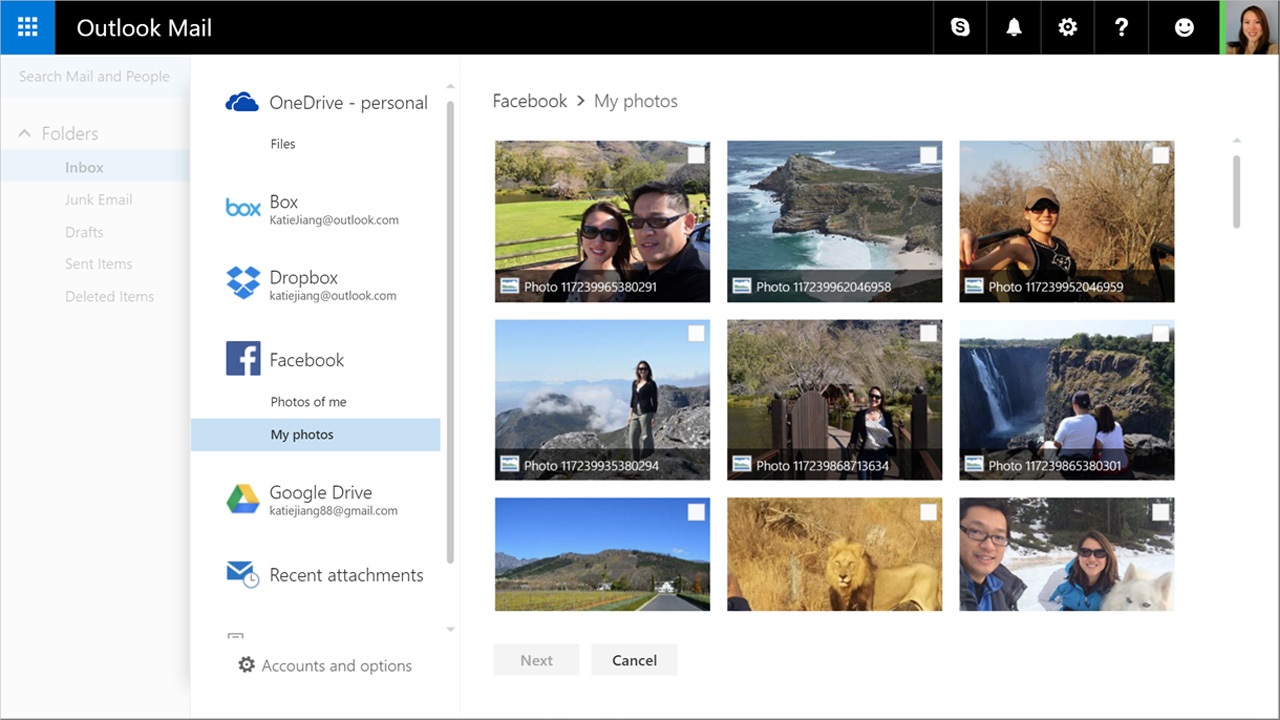The height and width of the screenshot is (720, 1280).
Task: Click the app launcher waffle icon
Action: pyautogui.click(x=27, y=27)
